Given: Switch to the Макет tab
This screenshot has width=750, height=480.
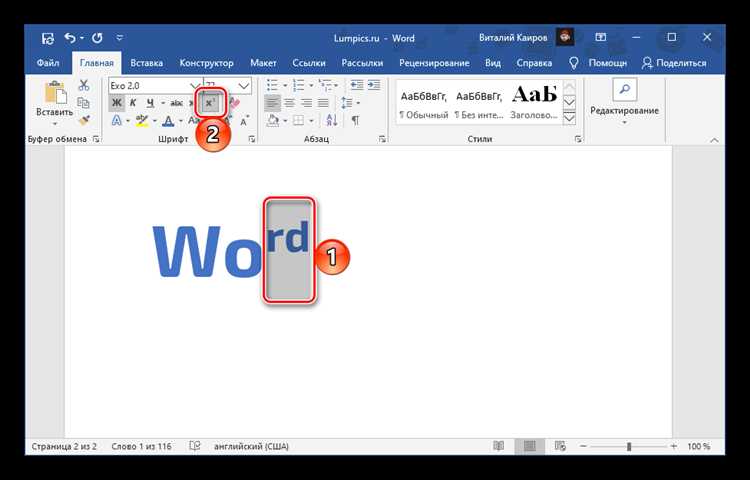Looking at the screenshot, I should coord(263,63).
